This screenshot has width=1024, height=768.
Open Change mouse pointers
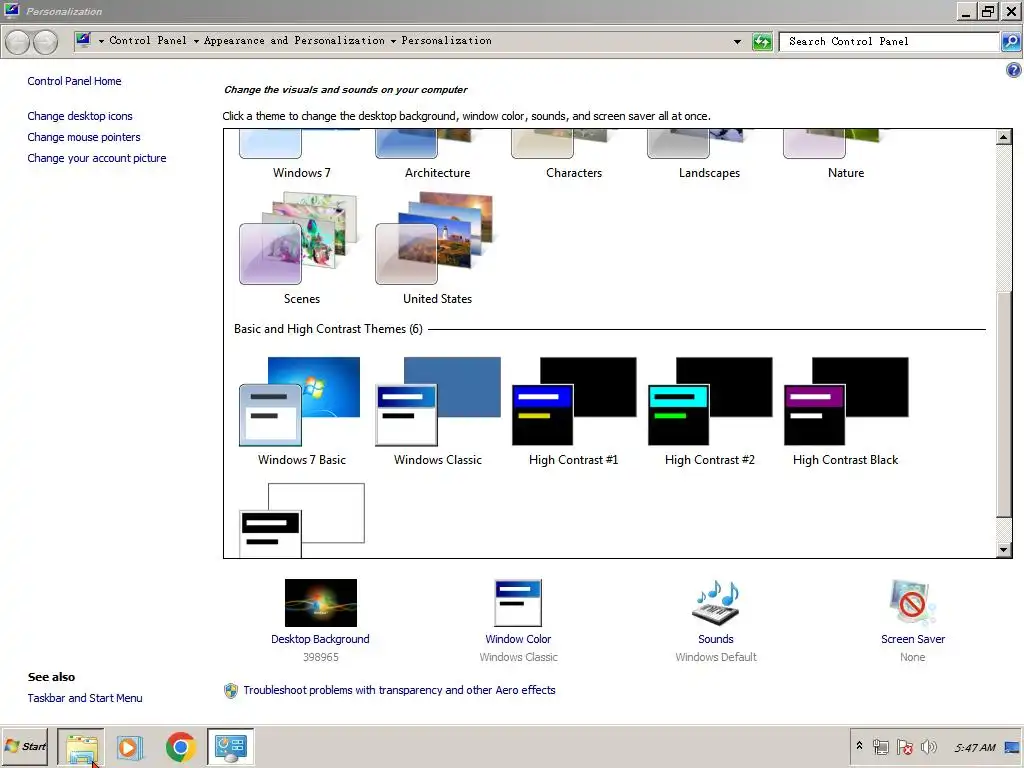click(84, 137)
